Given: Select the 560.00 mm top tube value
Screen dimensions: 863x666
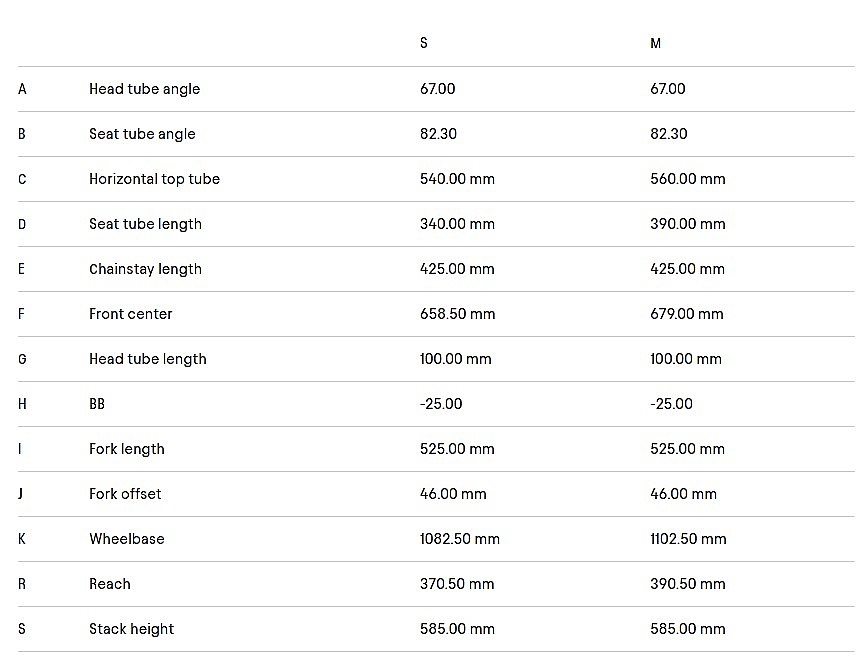Looking at the screenshot, I should click(687, 179).
